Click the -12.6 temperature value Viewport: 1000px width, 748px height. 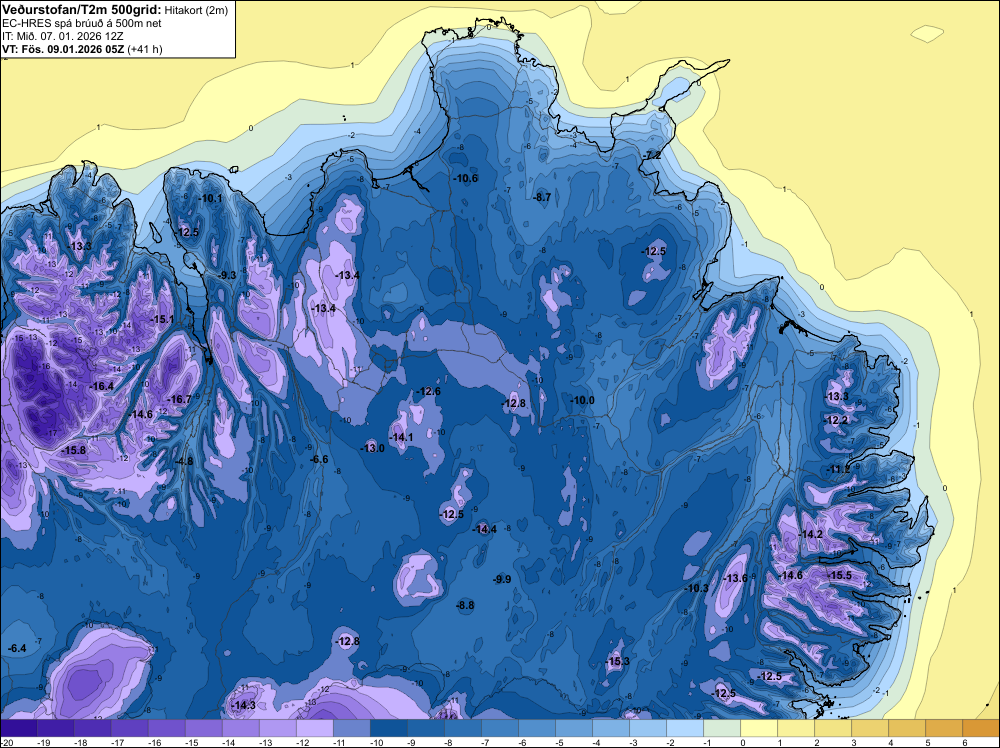pyautogui.click(x=428, y=392)
